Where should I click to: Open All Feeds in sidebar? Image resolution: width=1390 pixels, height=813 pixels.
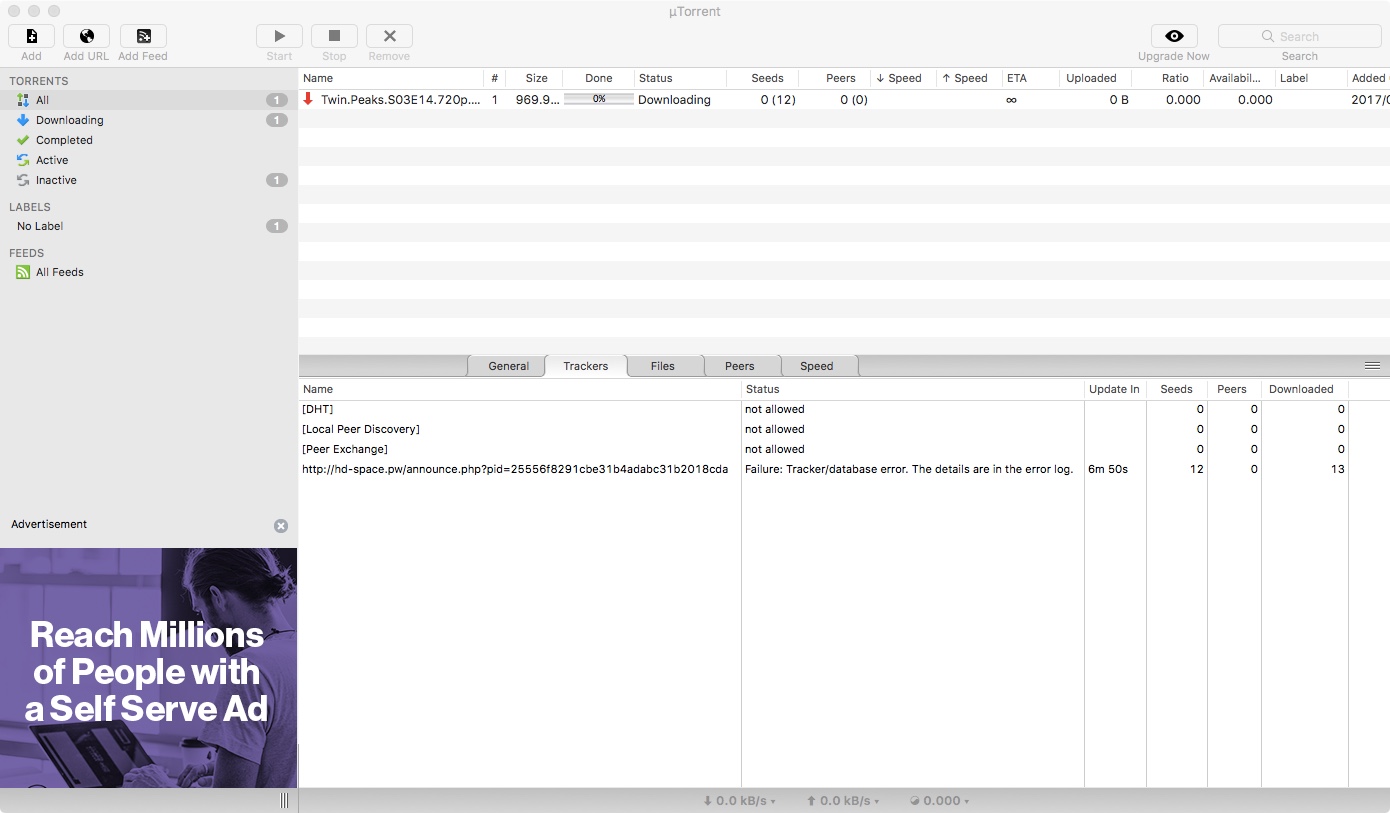[x=149, y=272]
